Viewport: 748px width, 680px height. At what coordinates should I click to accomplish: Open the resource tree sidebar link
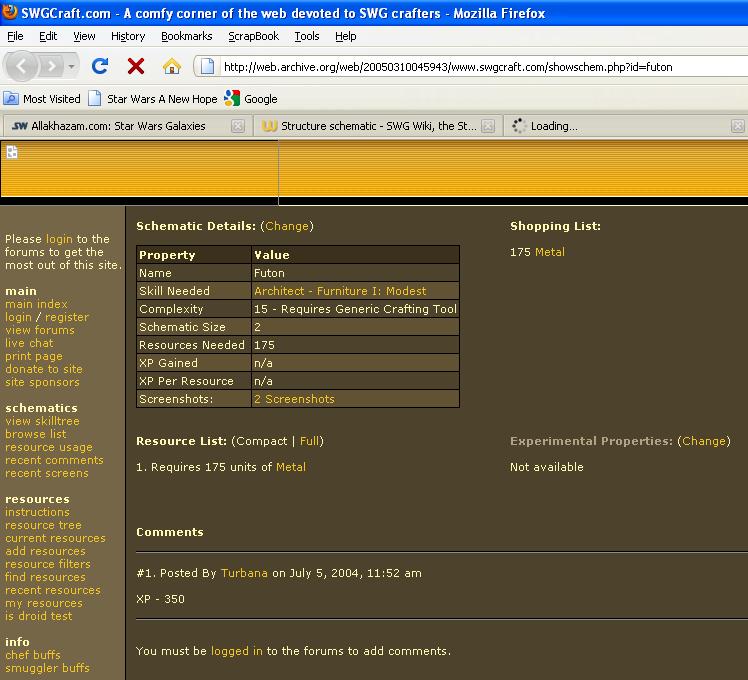tap(43, 525)
